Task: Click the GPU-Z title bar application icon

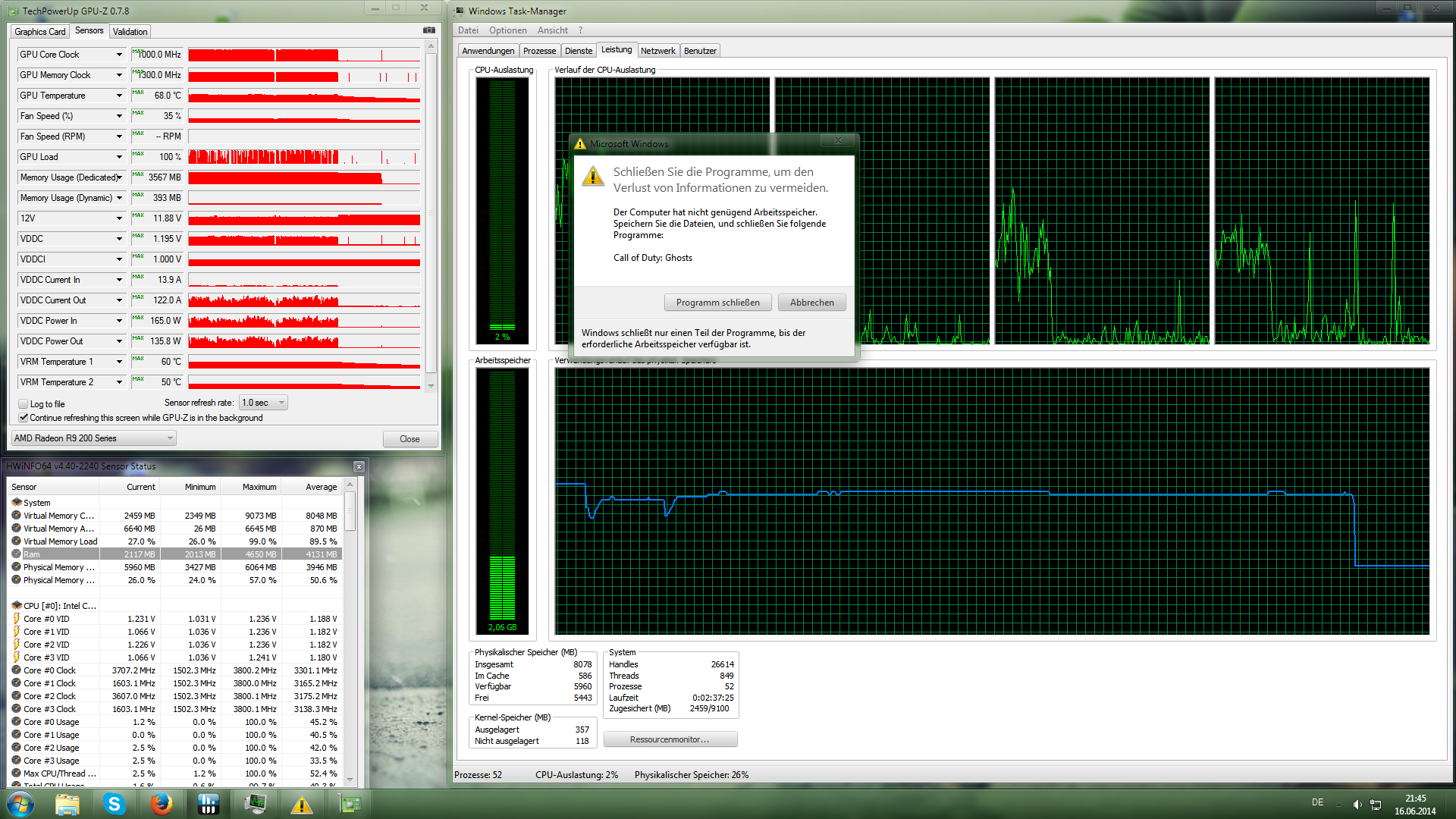Action: pos(13,11)
